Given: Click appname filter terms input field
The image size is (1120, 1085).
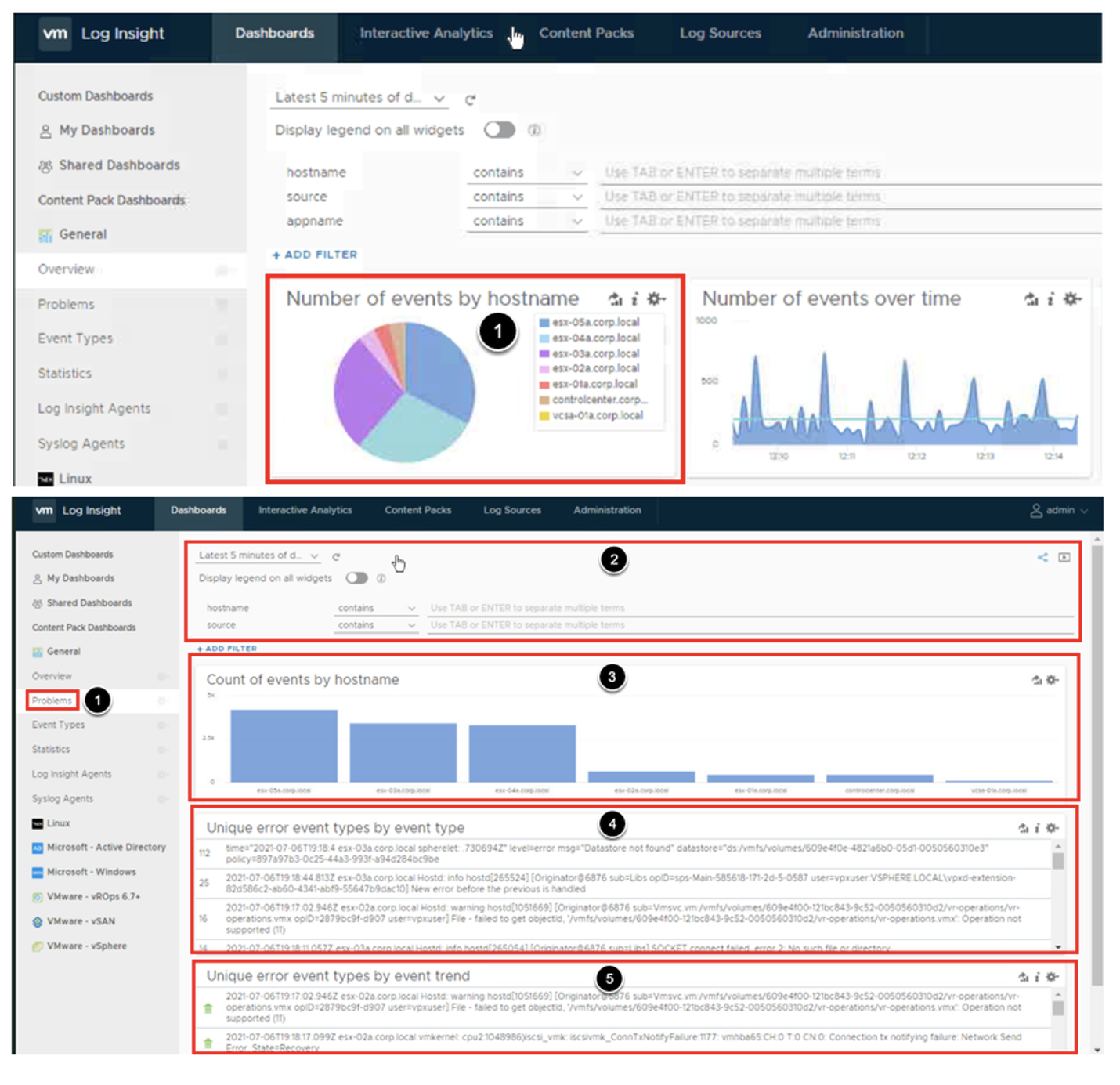Looking at the screenshot, I should click(851, 221).
